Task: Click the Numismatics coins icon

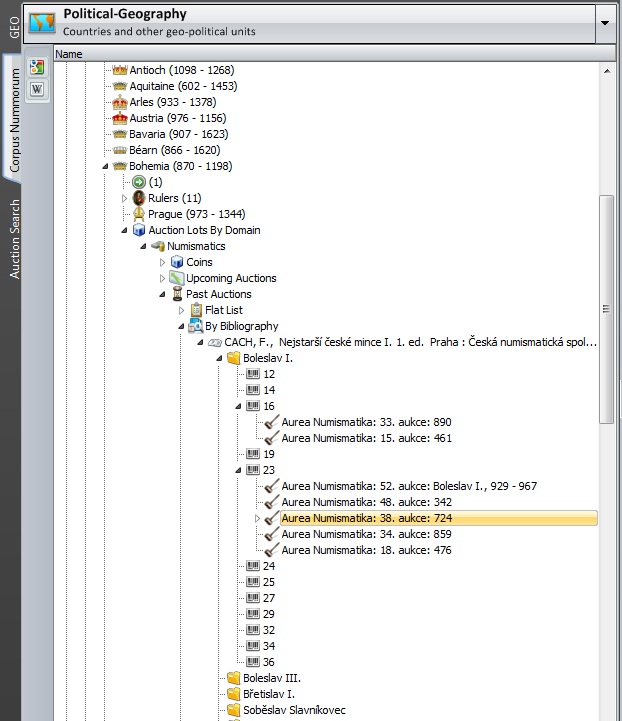Action: [158, 246]
